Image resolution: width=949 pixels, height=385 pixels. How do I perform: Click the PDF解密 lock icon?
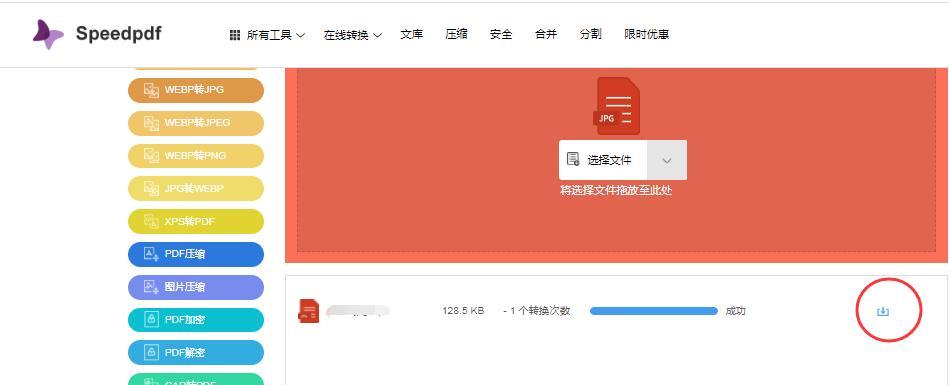[x=151, y=352]
